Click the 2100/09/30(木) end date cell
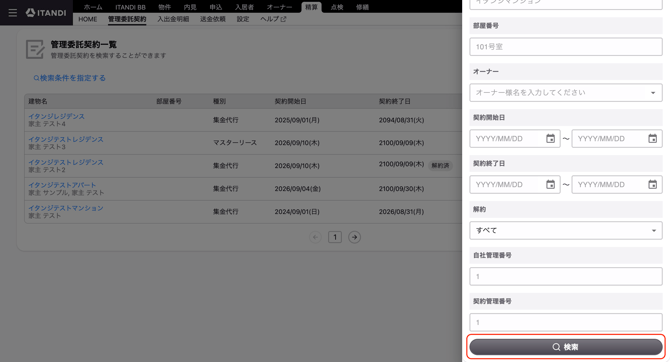Screen dimensions: 670x362 [401, 188]
